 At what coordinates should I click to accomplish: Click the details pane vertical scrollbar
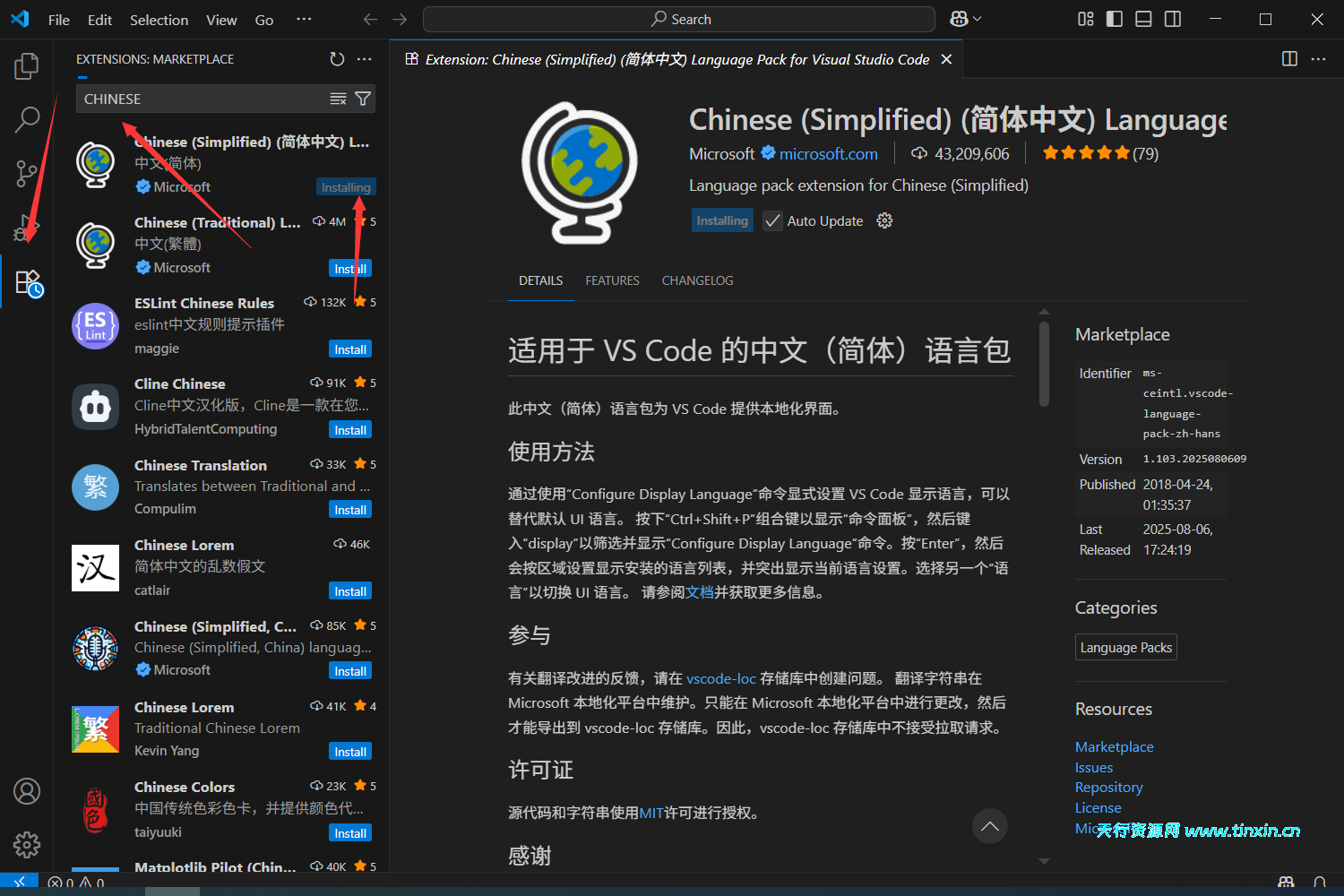pos(1044,364)
